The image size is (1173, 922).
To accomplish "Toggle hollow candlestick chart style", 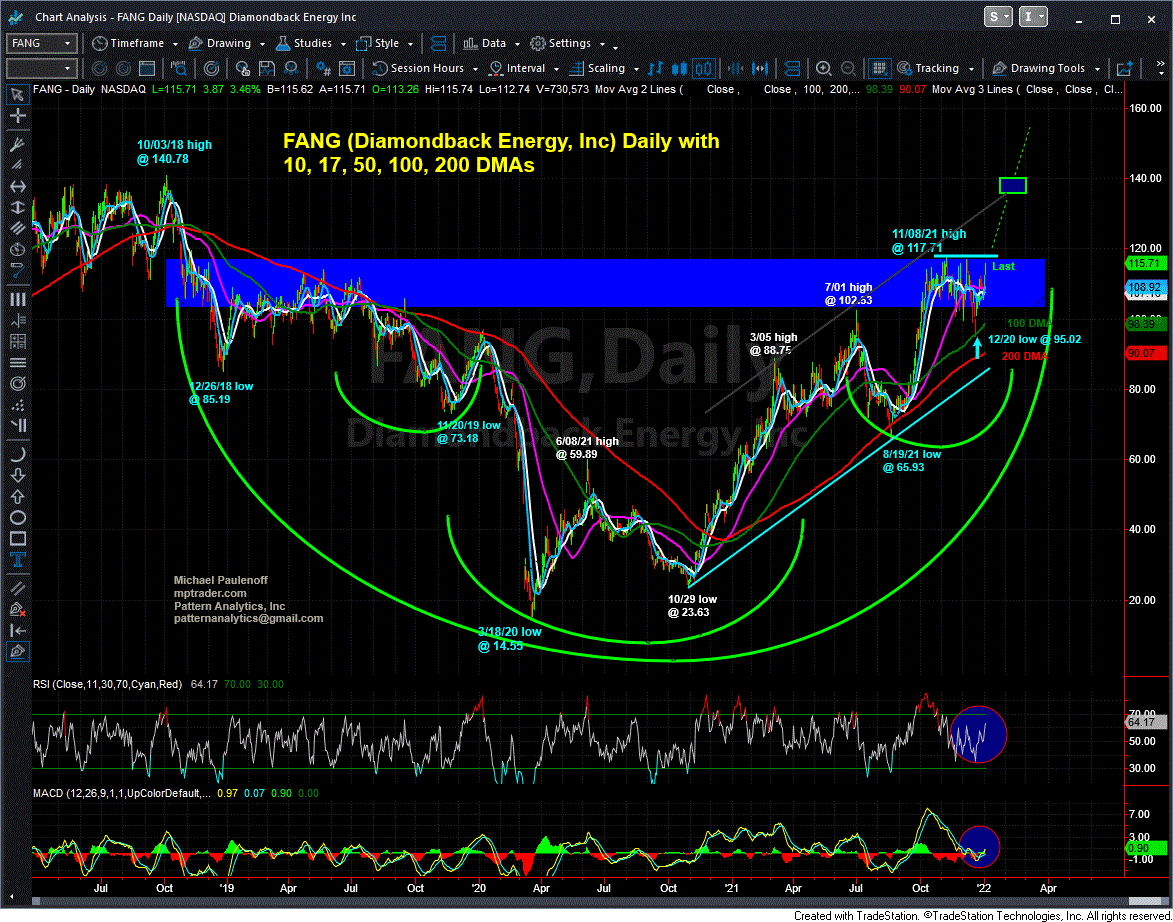I will (705, 68).
